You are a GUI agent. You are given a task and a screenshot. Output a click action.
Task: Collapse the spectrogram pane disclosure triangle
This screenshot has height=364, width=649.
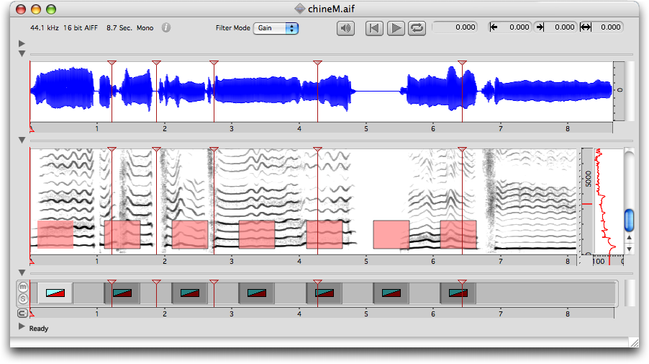click(x=22, y=140)
